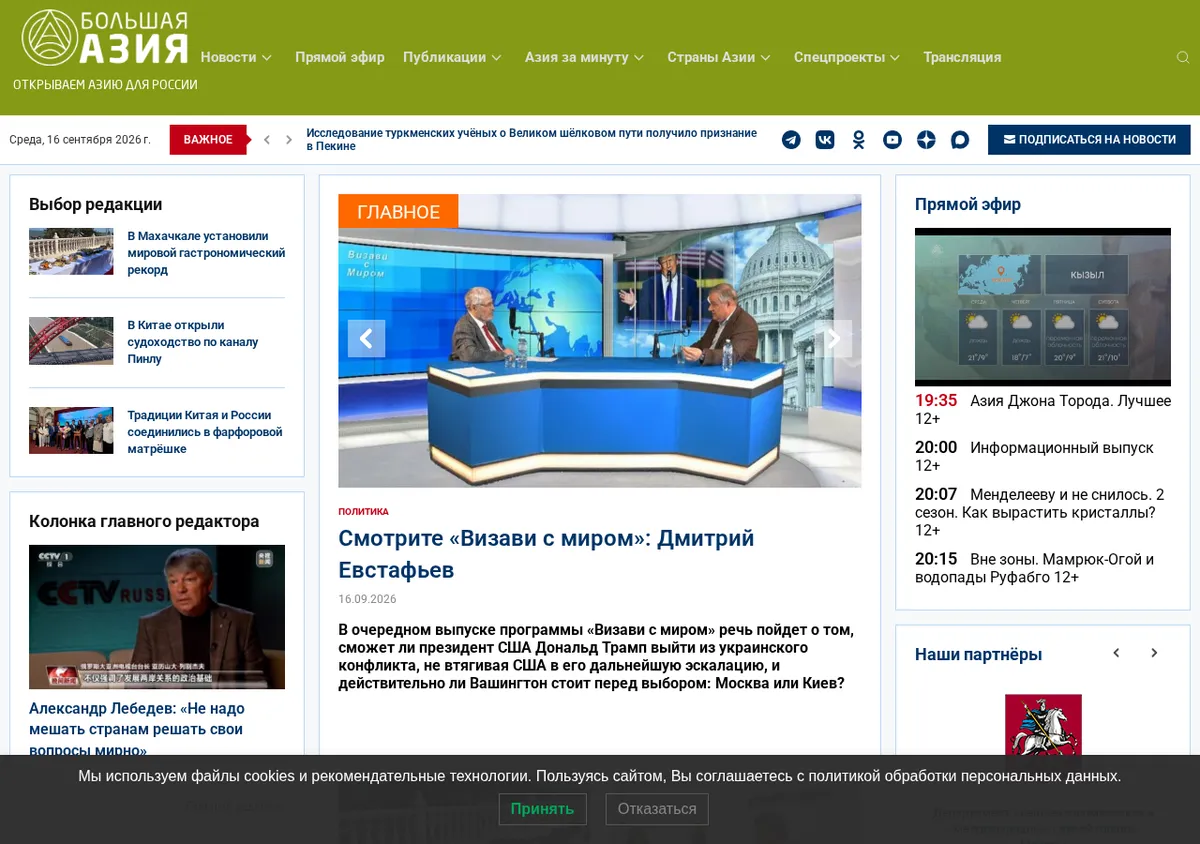Expand the Страны Азии dropdown menu
Screen dimensions: 1200x844
[719, 57]
